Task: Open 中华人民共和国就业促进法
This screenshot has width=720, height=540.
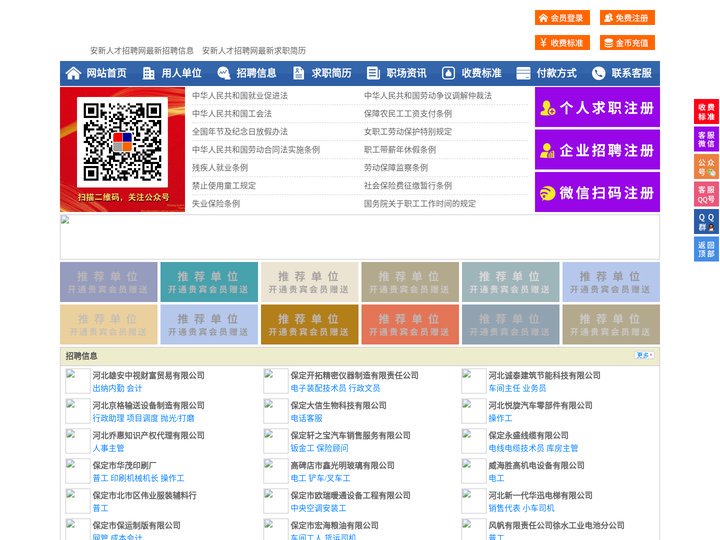Action: [240, 96]
